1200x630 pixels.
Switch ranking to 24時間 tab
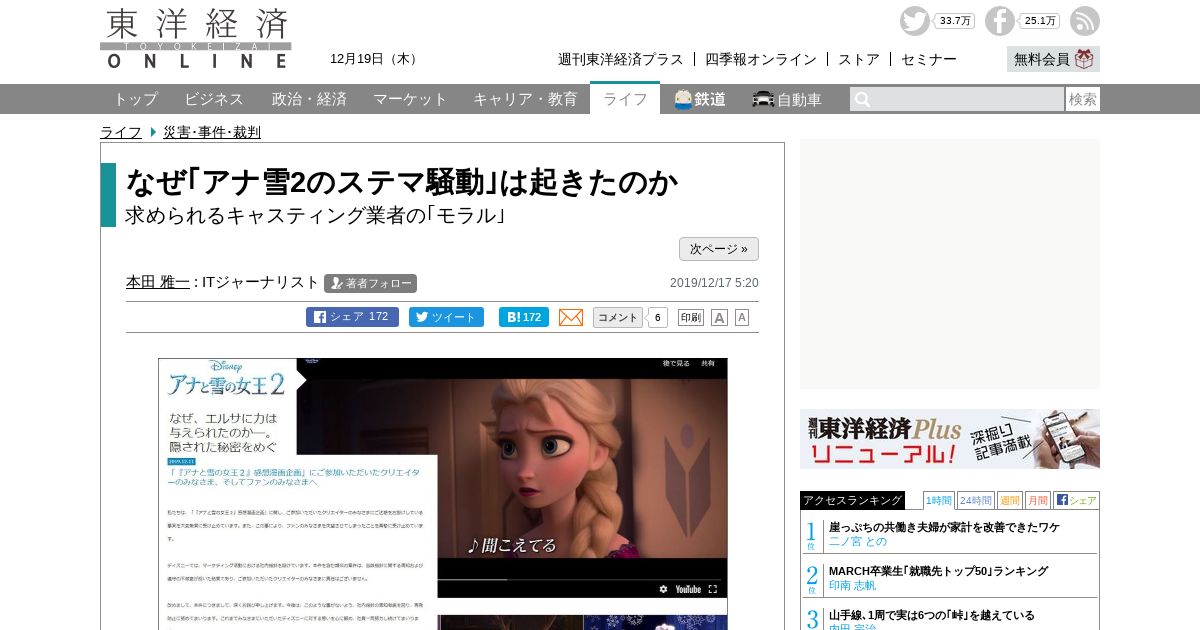(x=976, y=500)
